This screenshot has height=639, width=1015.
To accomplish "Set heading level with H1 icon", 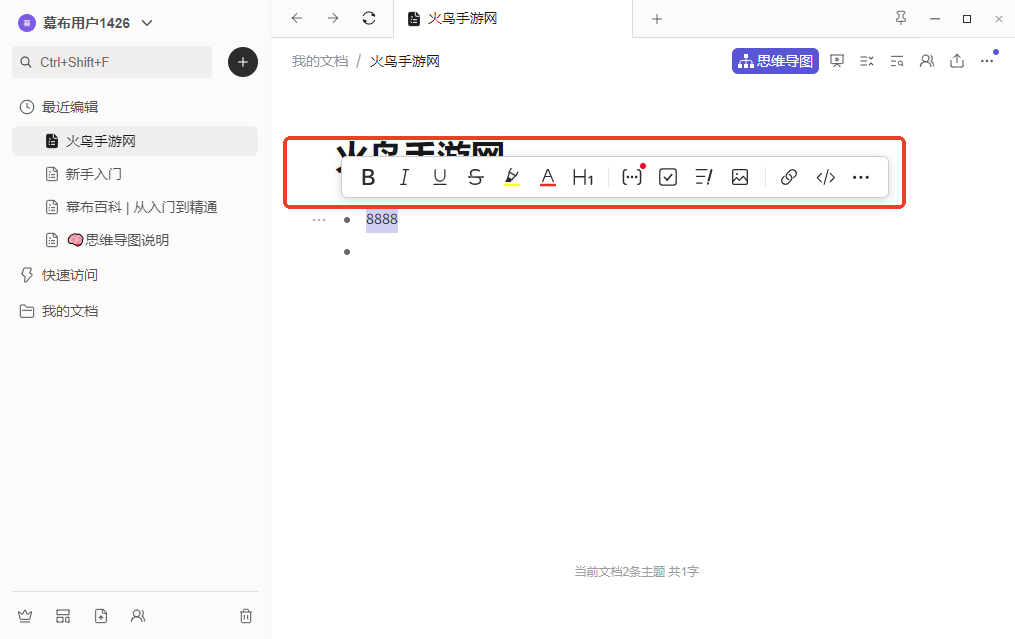I will (583, 177).
